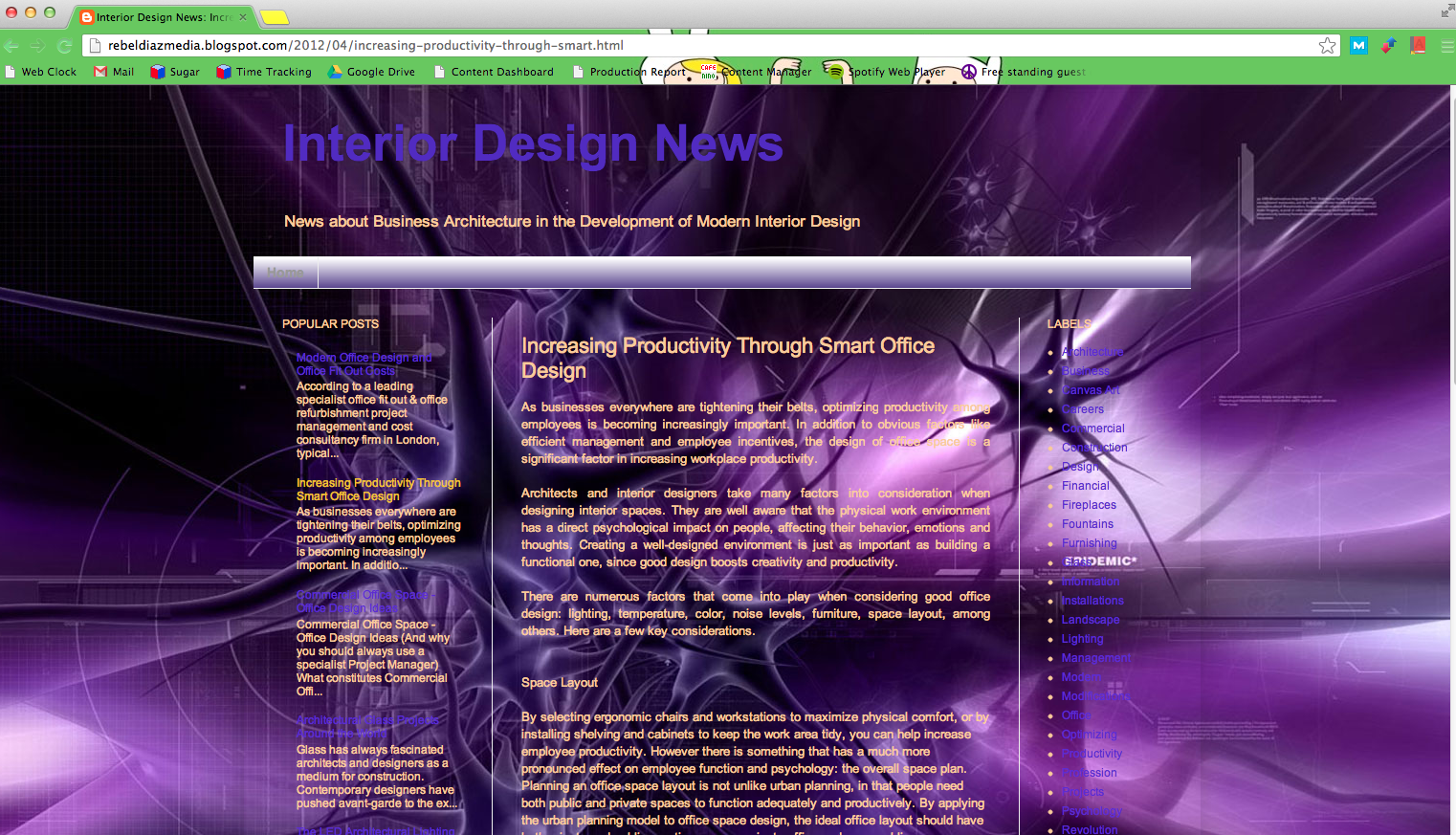Enter fullscreen using the top-right expand arrows

coord(1446,11)
